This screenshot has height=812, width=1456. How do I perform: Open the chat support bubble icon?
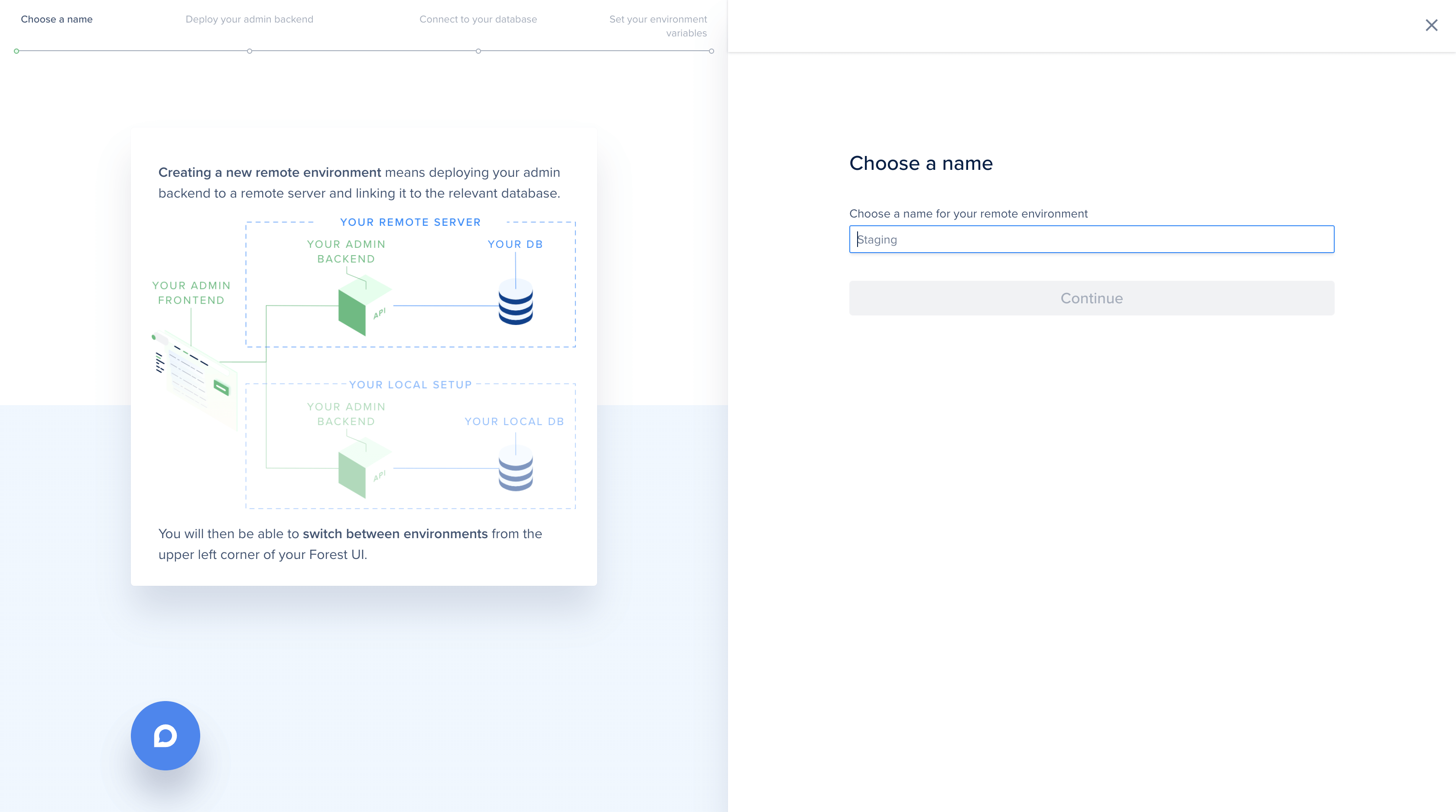coord(165,735)
